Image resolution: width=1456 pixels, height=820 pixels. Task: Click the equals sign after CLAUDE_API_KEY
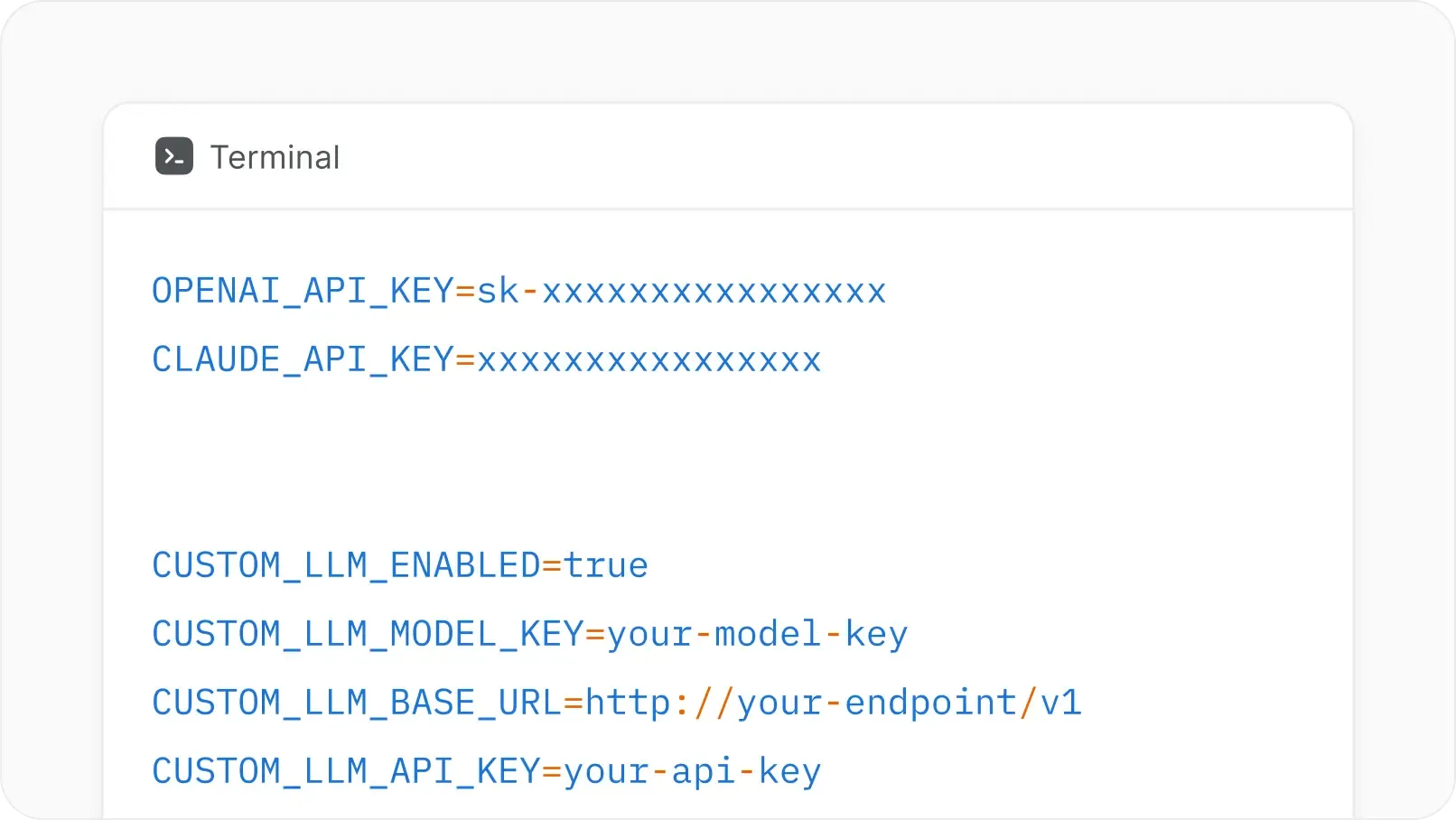465,360
